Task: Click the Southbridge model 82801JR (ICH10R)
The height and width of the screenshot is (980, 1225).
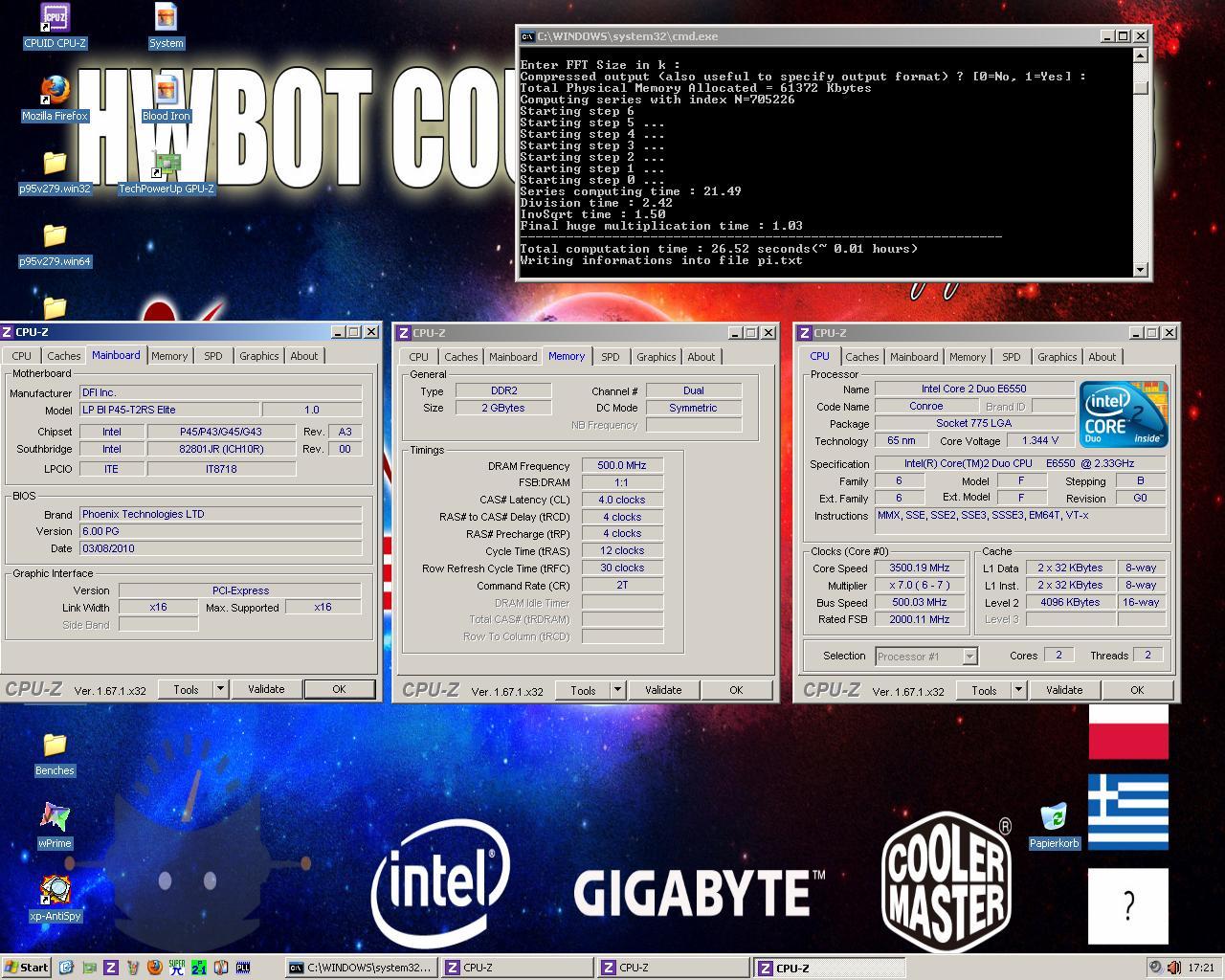Action: click(222, 449)
